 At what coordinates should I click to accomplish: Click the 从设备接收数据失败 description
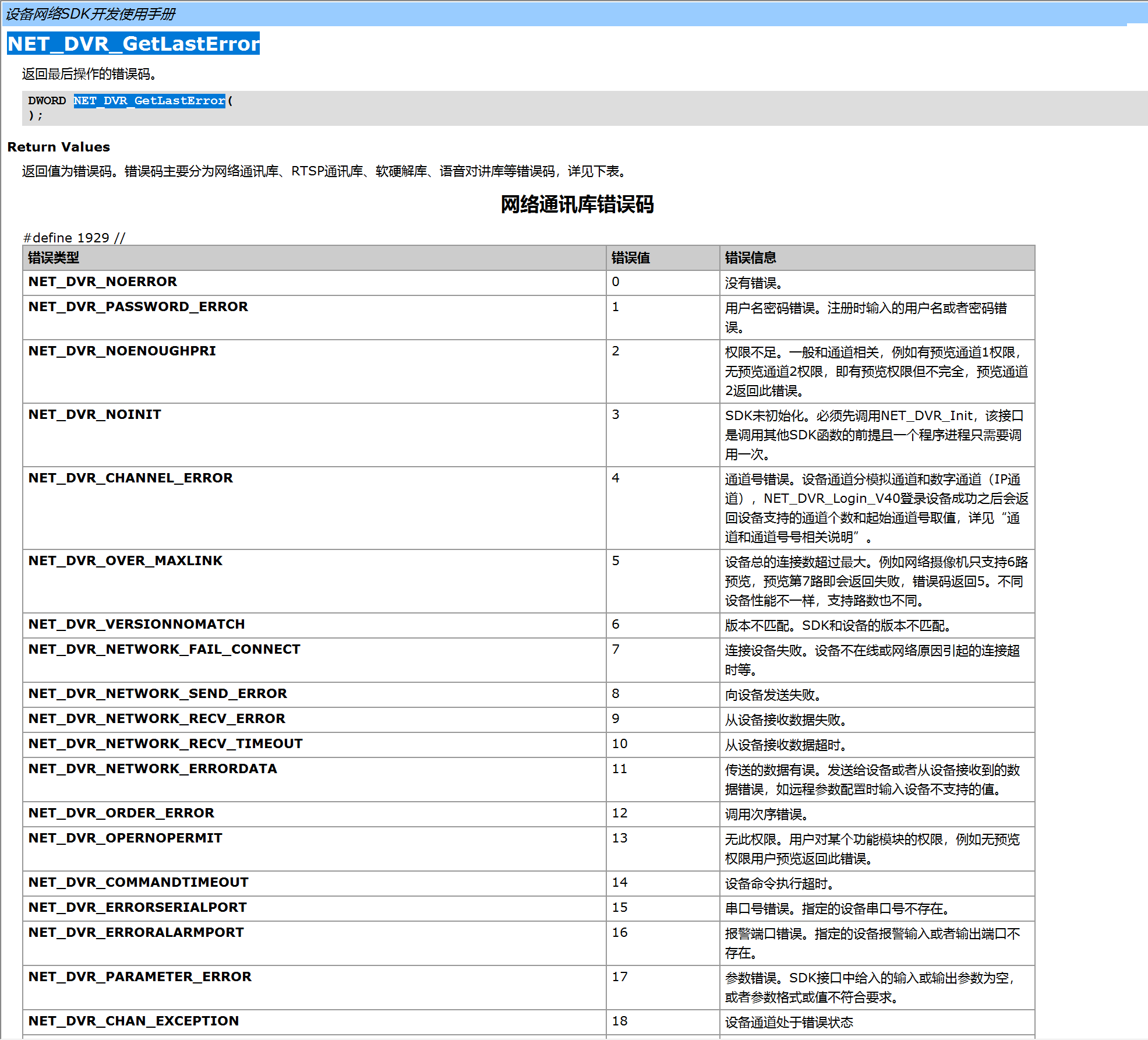click(x=877, y=720)
